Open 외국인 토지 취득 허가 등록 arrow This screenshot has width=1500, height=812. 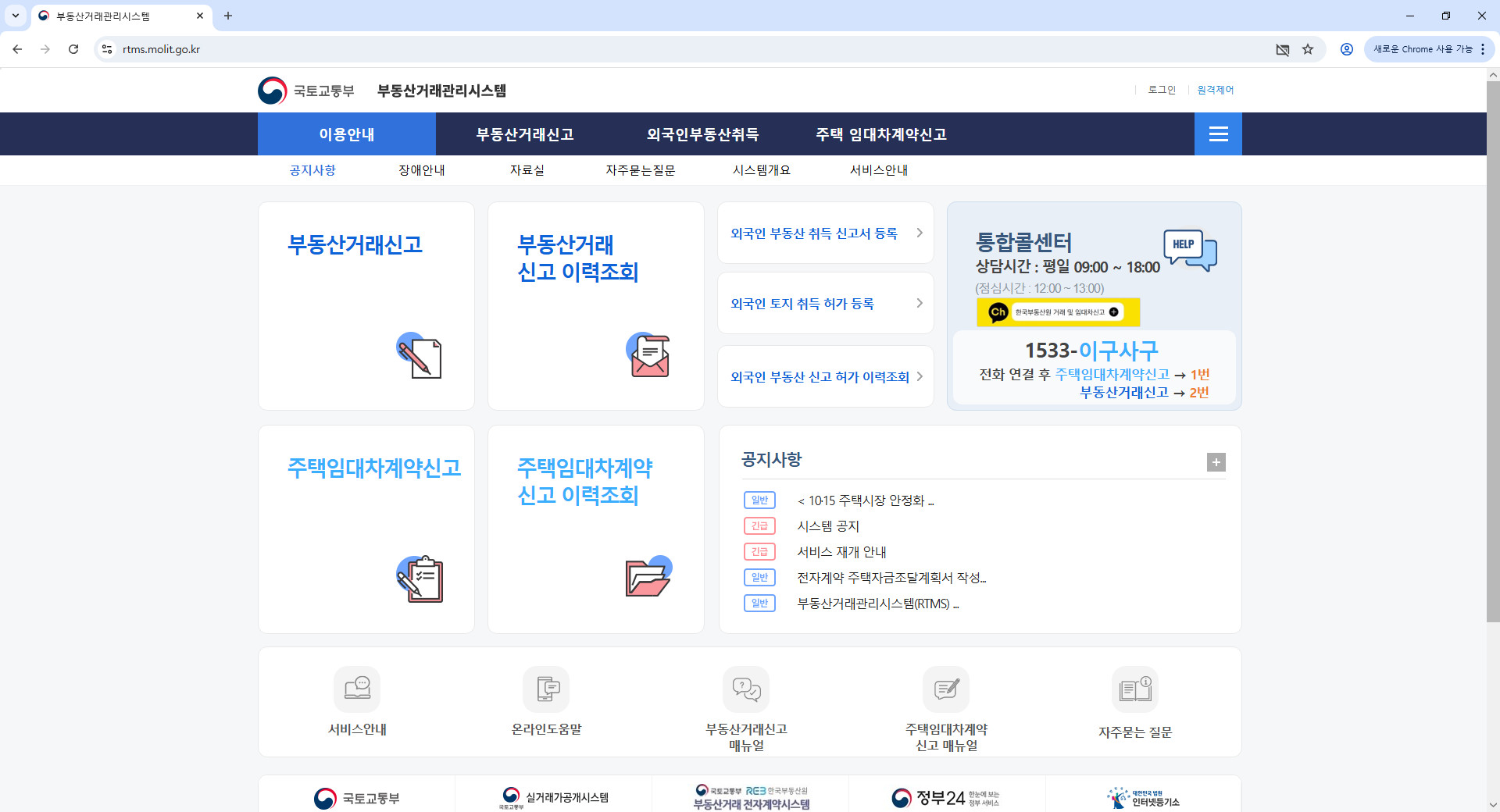(920, 303)
